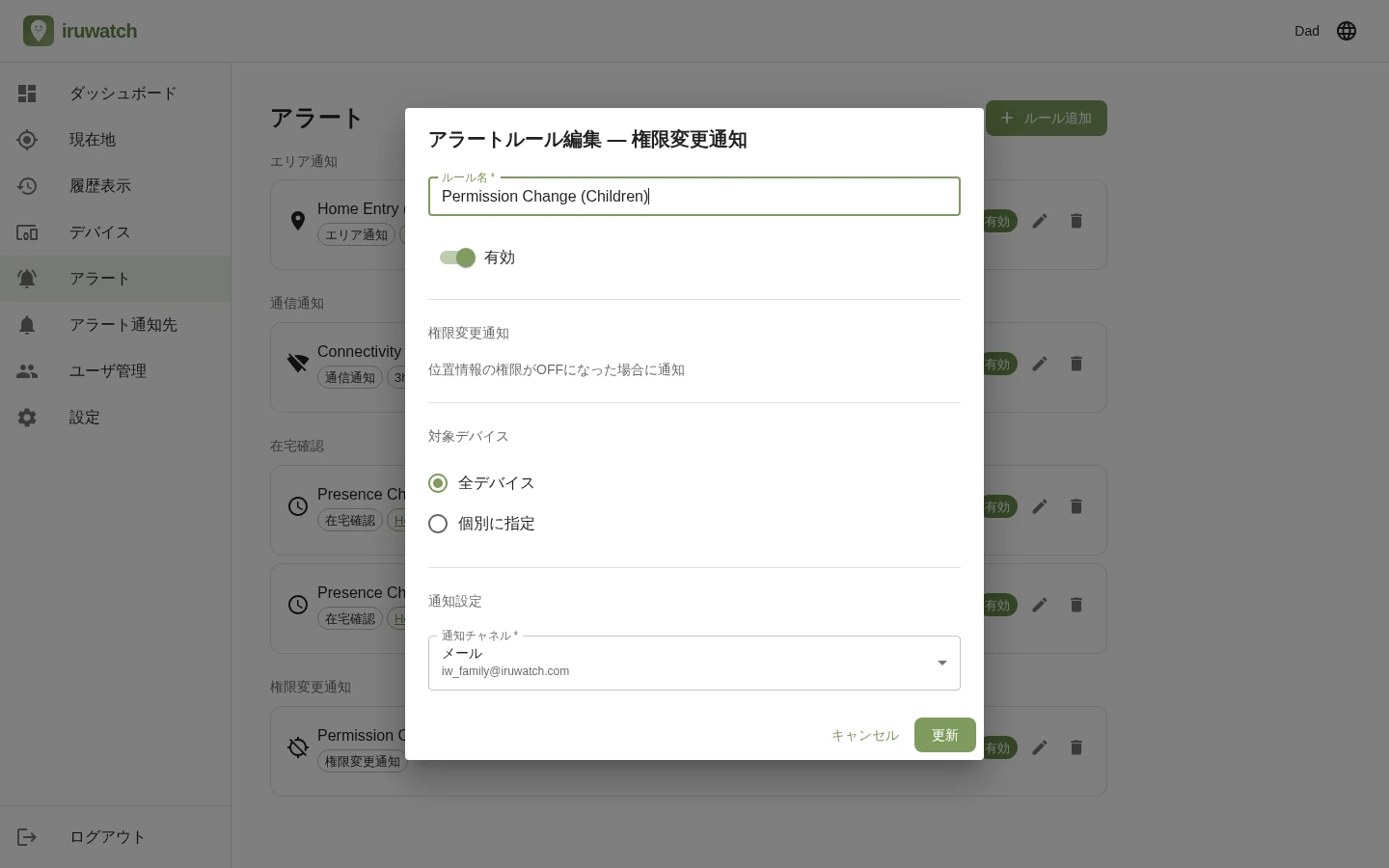Delete the second Presence rule trash icon
Image resolution: width=1389 pixels, height=868 pixels.
tap(1076, 605)
